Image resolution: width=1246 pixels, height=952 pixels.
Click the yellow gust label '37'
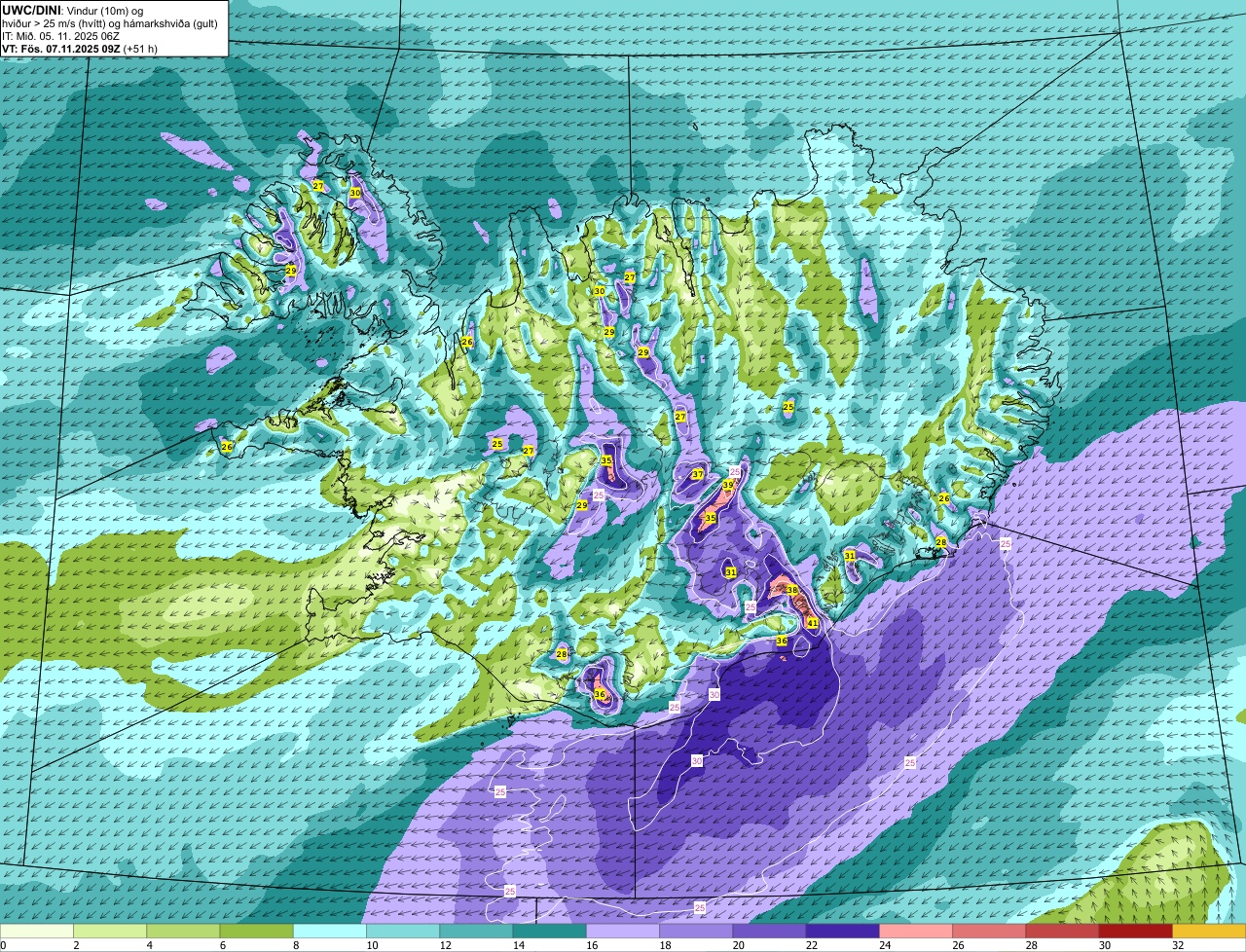tap(697, 475)
